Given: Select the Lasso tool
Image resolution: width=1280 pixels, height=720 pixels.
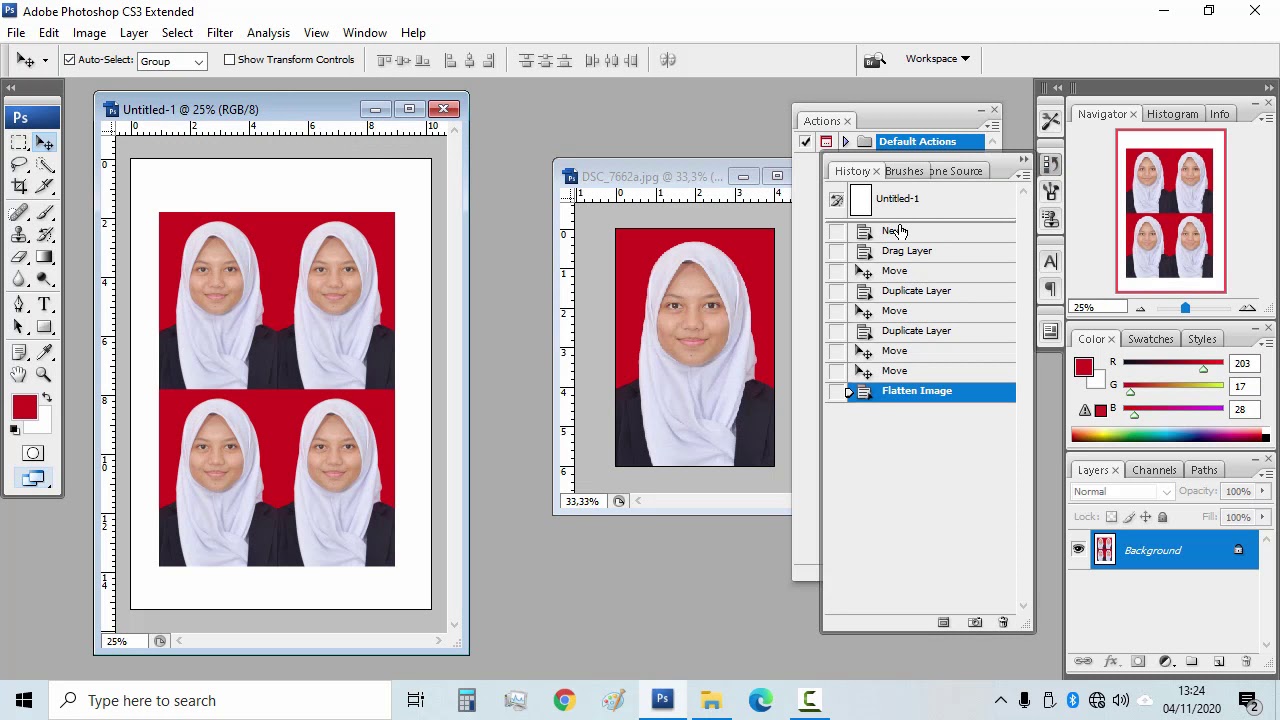Looking at the screenshot, I should (17, 164).
